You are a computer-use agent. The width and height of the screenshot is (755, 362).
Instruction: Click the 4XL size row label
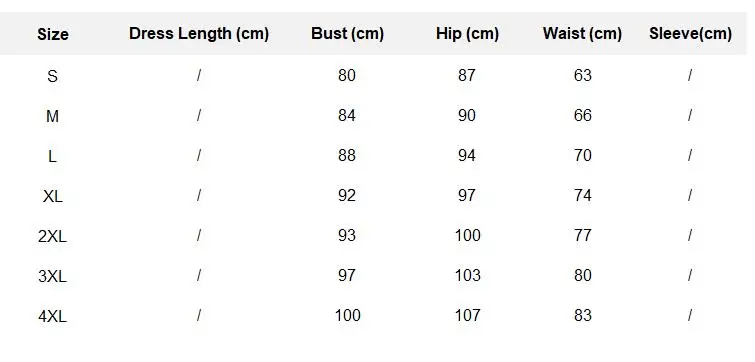tap(52, 316)
